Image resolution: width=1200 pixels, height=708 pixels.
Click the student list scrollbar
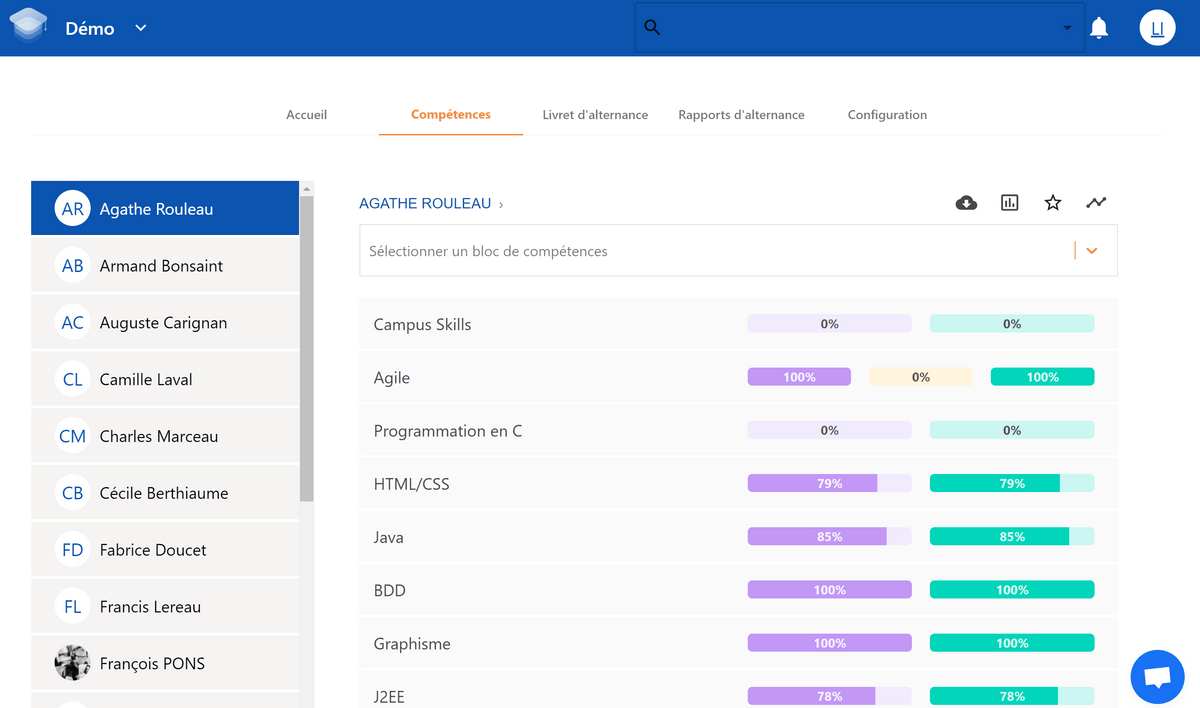point(307,348)
